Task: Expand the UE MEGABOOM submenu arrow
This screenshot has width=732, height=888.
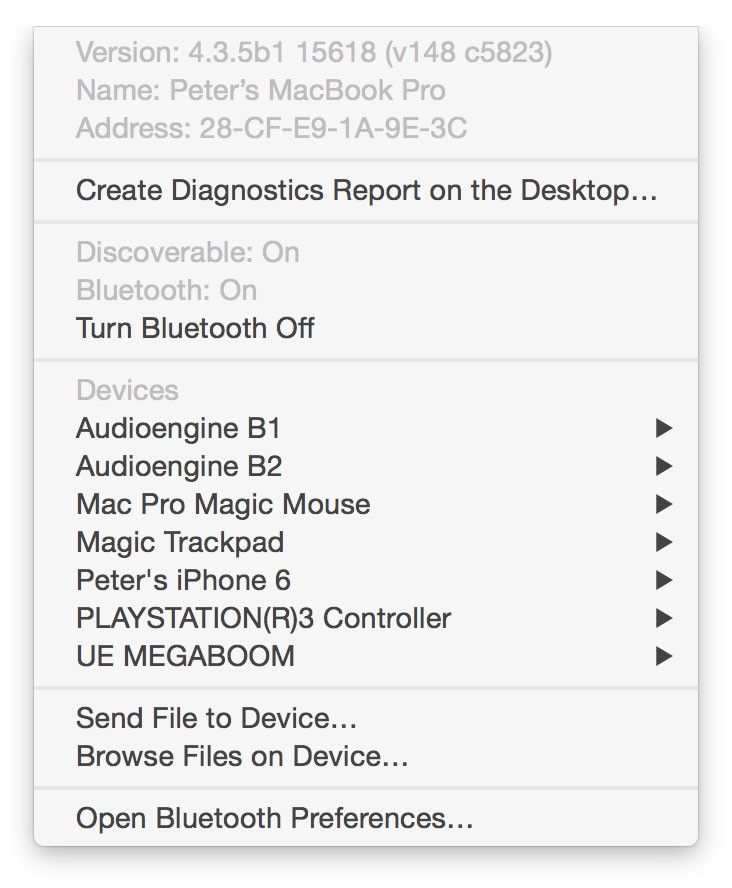Action: tap(663, 657)
